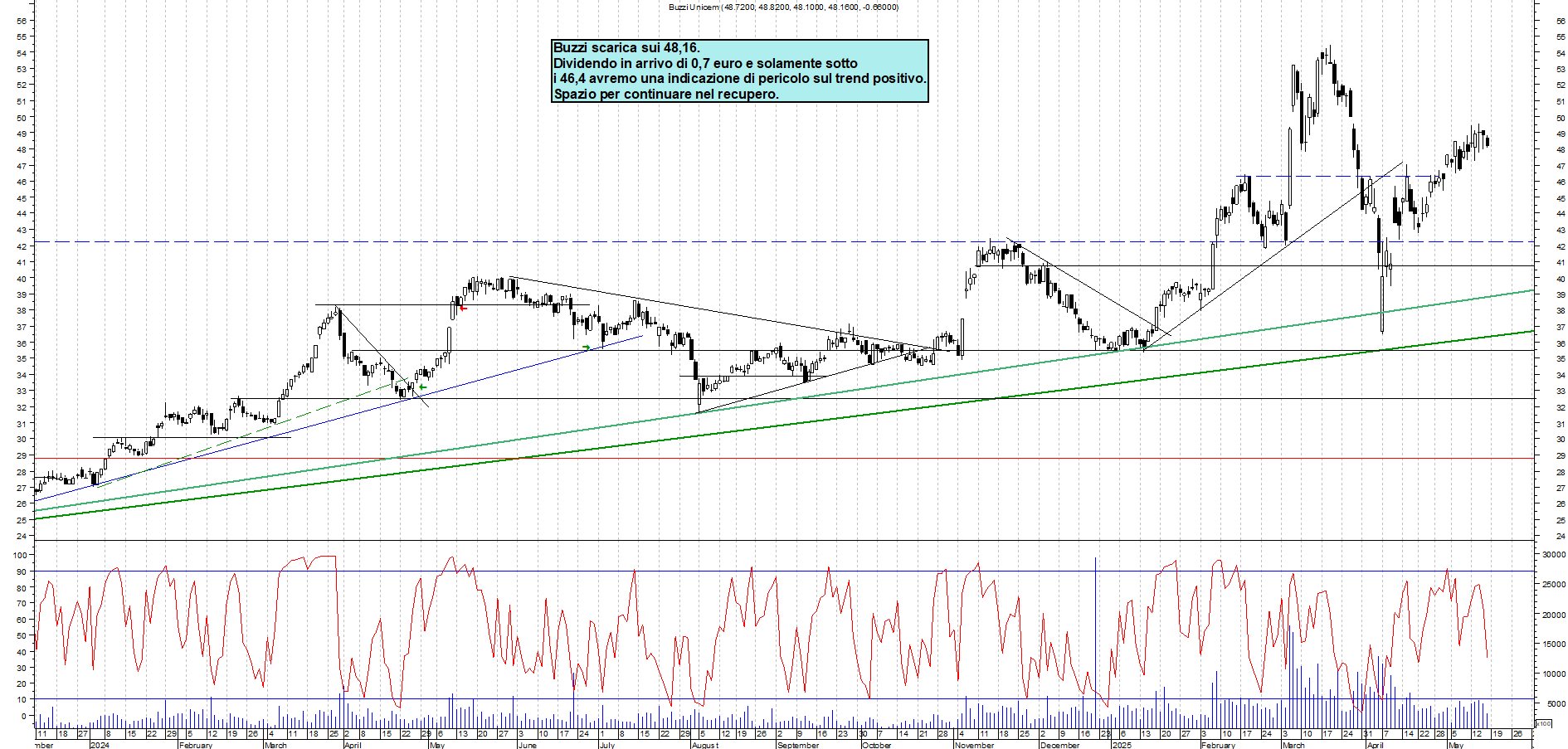1568x749 pixels.
Task: Click the November month label
Action: coord(975,745)
